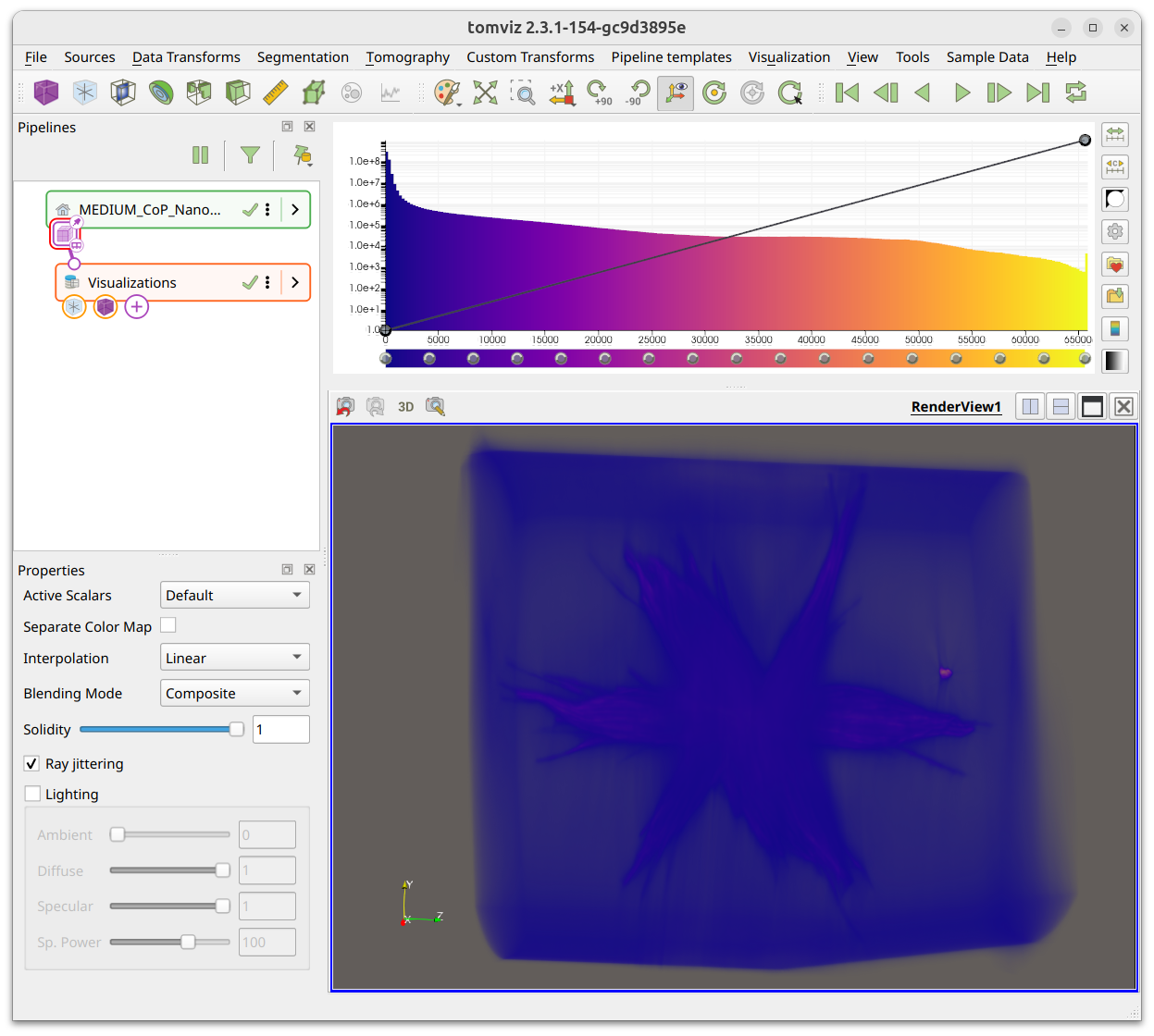Add a new visualization with the plus button
The height and width of the screenshot is (1036, 1154).
click(137, 307)
